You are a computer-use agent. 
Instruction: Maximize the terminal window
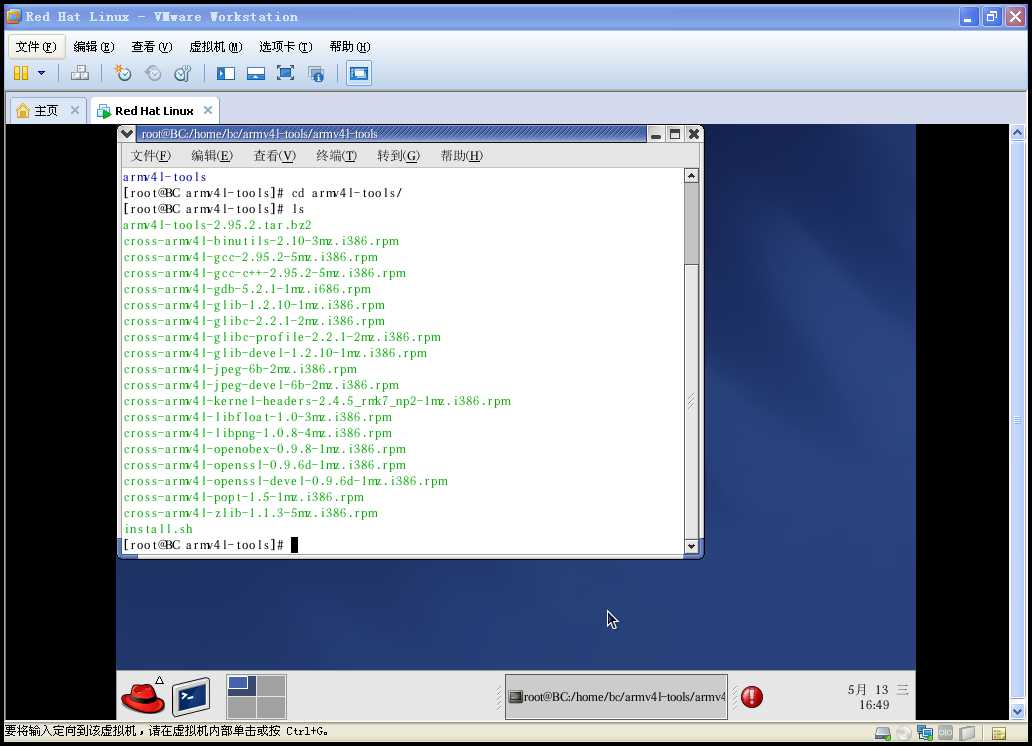point(675,134)
